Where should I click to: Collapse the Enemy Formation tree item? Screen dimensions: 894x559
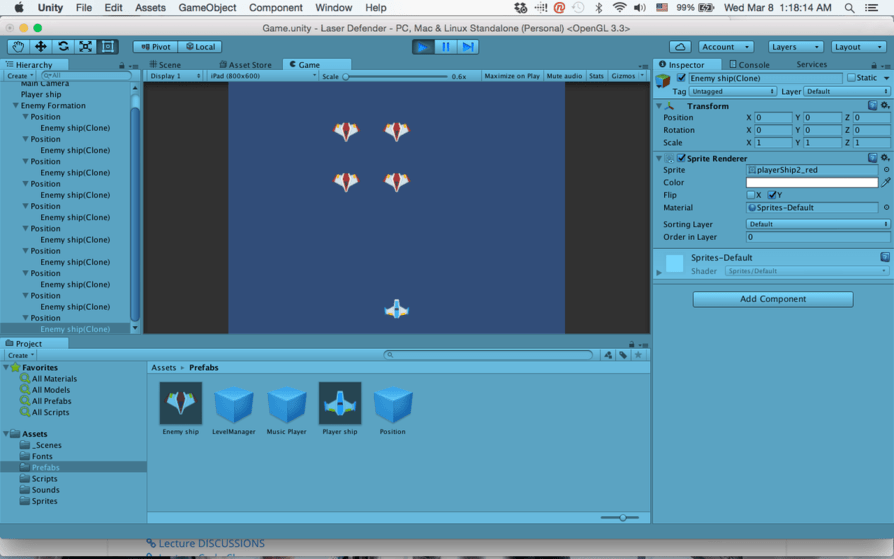15,106
